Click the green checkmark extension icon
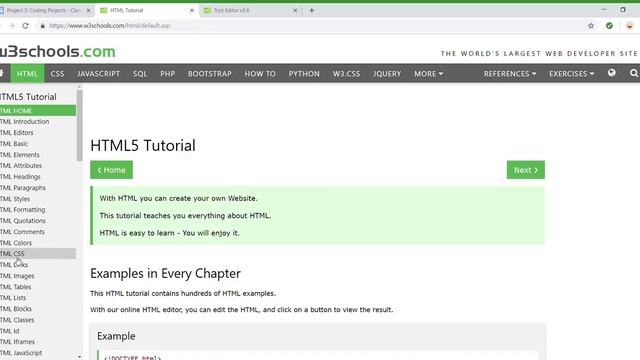This screenshot has width=640, height=360. 609,26
